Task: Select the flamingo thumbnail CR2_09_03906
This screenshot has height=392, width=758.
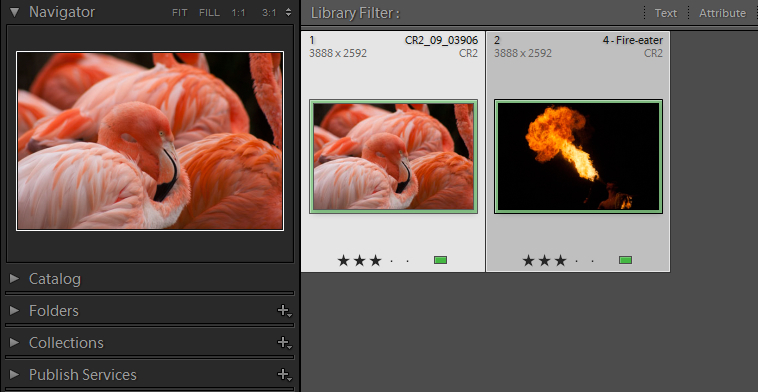Action: coord(394,156)
